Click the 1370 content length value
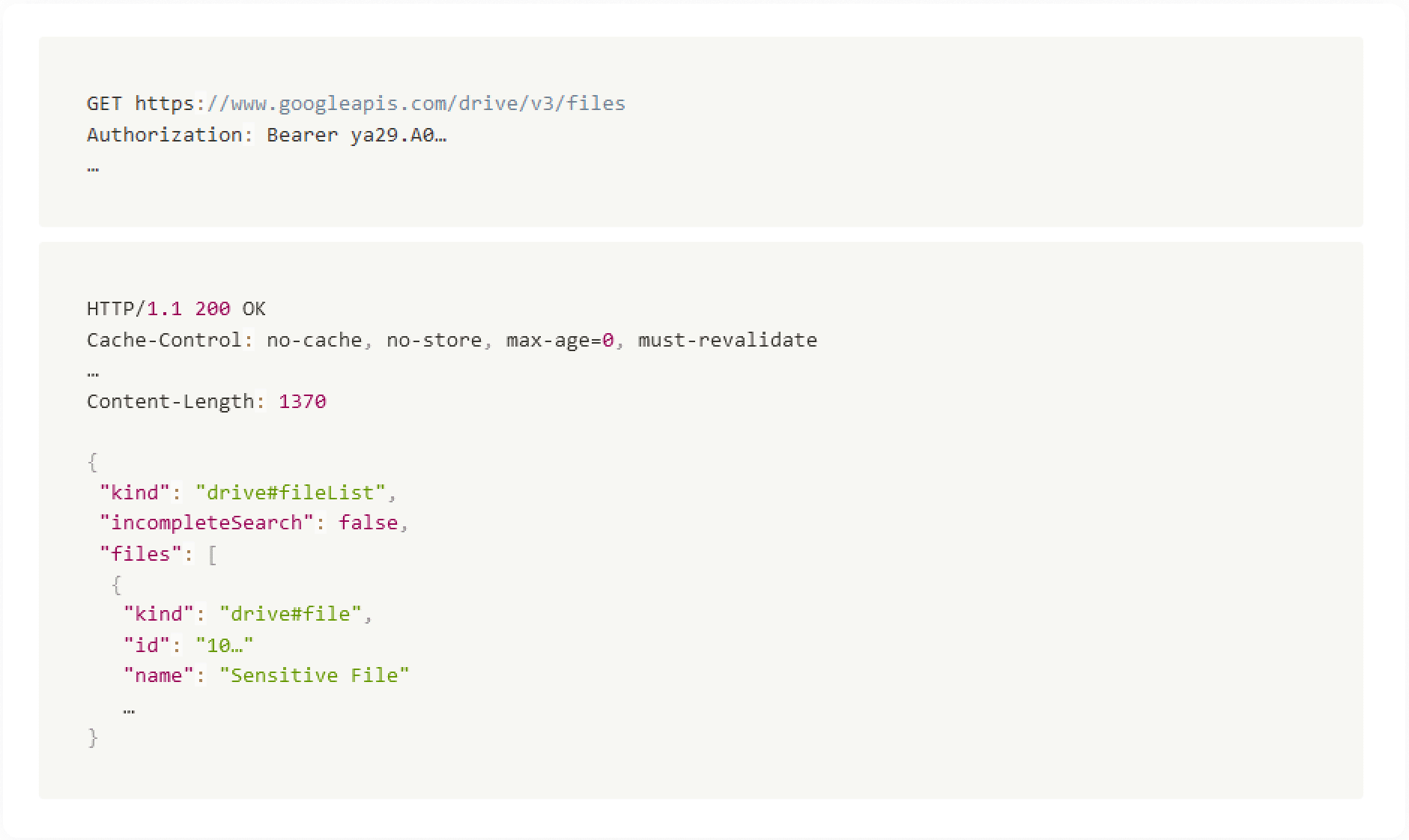 [x=303, y=401]
